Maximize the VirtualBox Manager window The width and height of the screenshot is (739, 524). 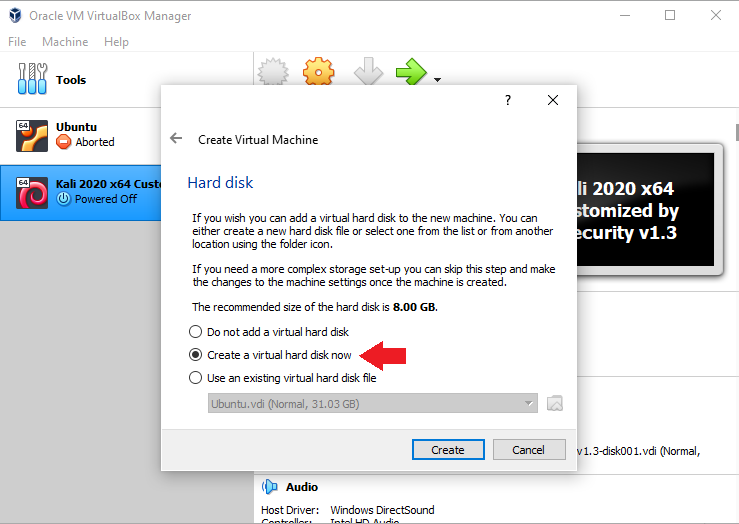pos(670,16)
